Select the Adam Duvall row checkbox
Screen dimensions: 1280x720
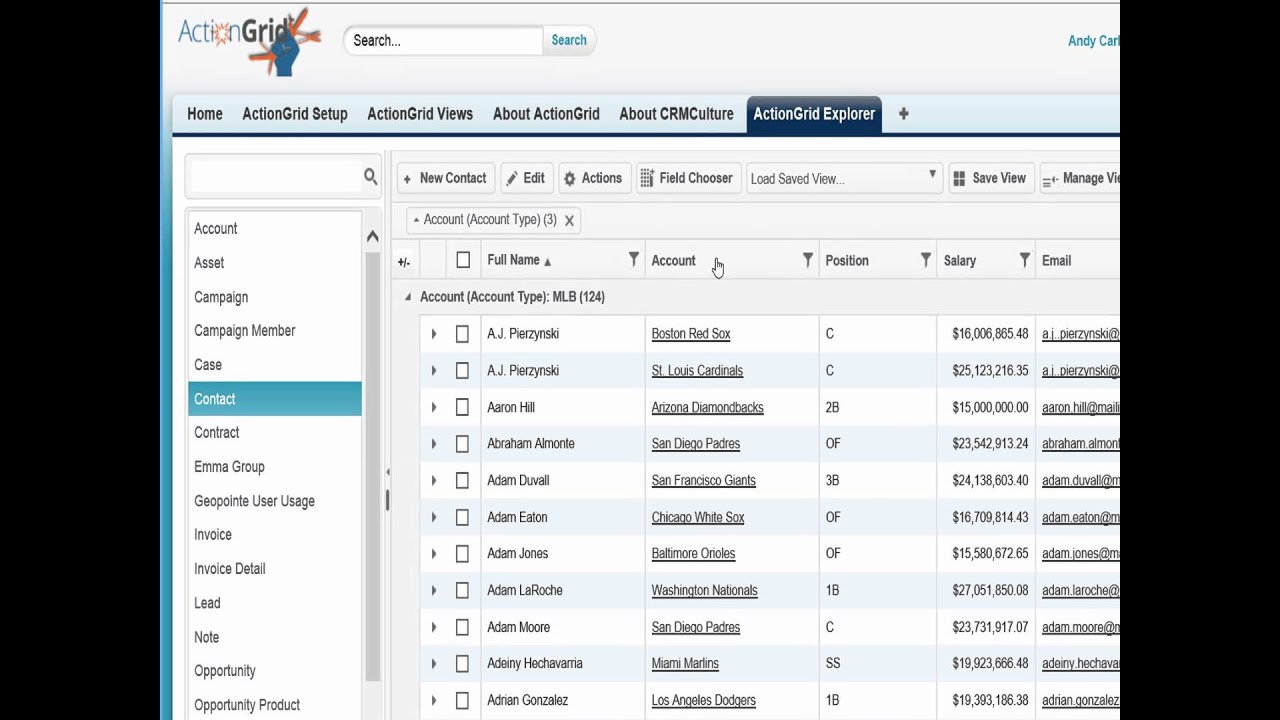(x=462, y=481)
